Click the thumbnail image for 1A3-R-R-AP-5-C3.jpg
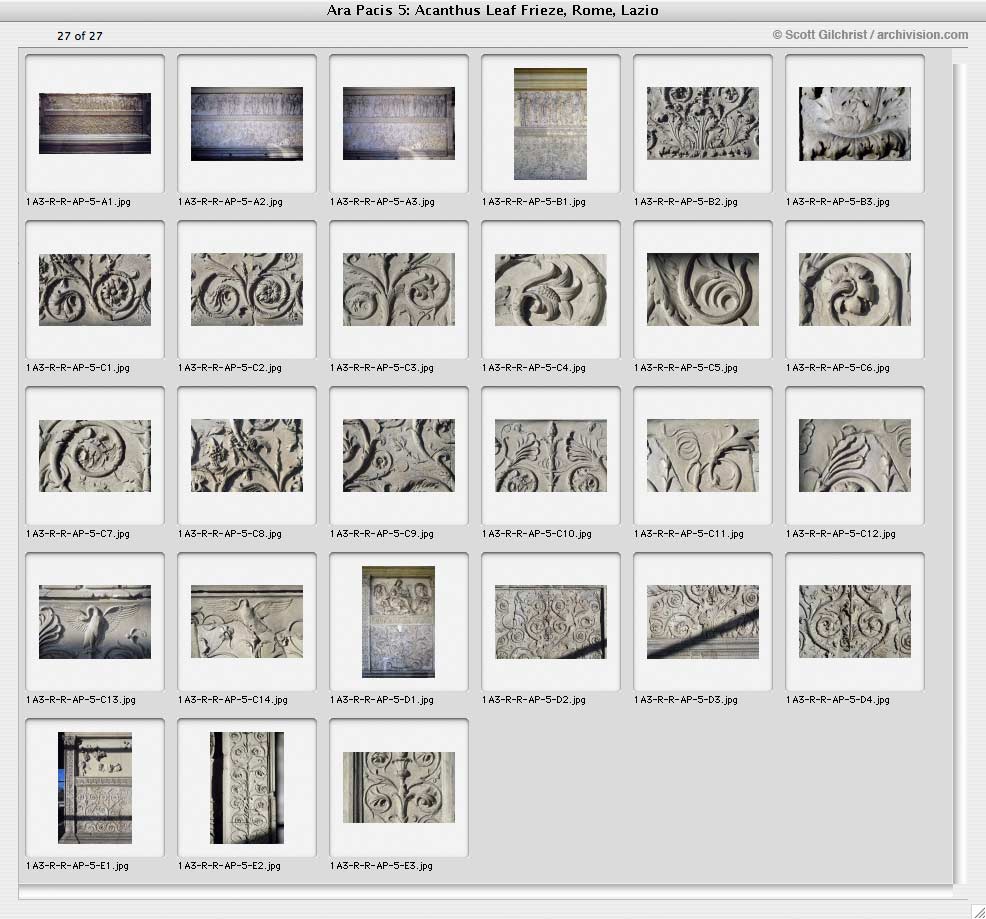Image resolution: width=986 pixels, height=919 pixels. tap(399, 289)
